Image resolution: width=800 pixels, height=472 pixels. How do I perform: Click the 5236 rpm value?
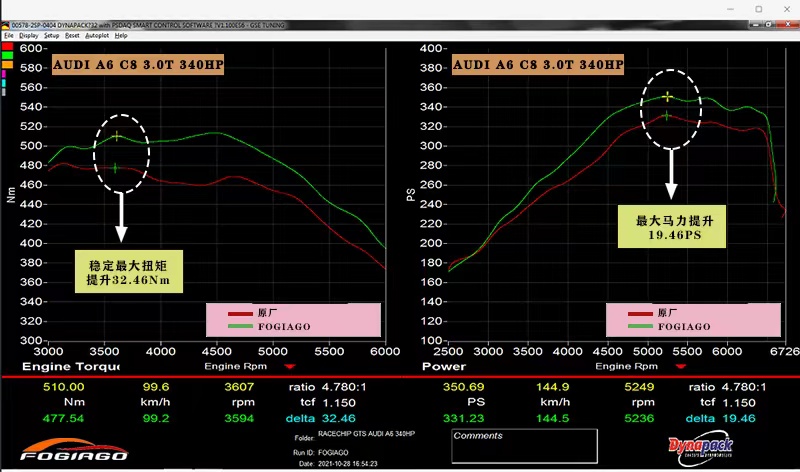tap(639, 418)
